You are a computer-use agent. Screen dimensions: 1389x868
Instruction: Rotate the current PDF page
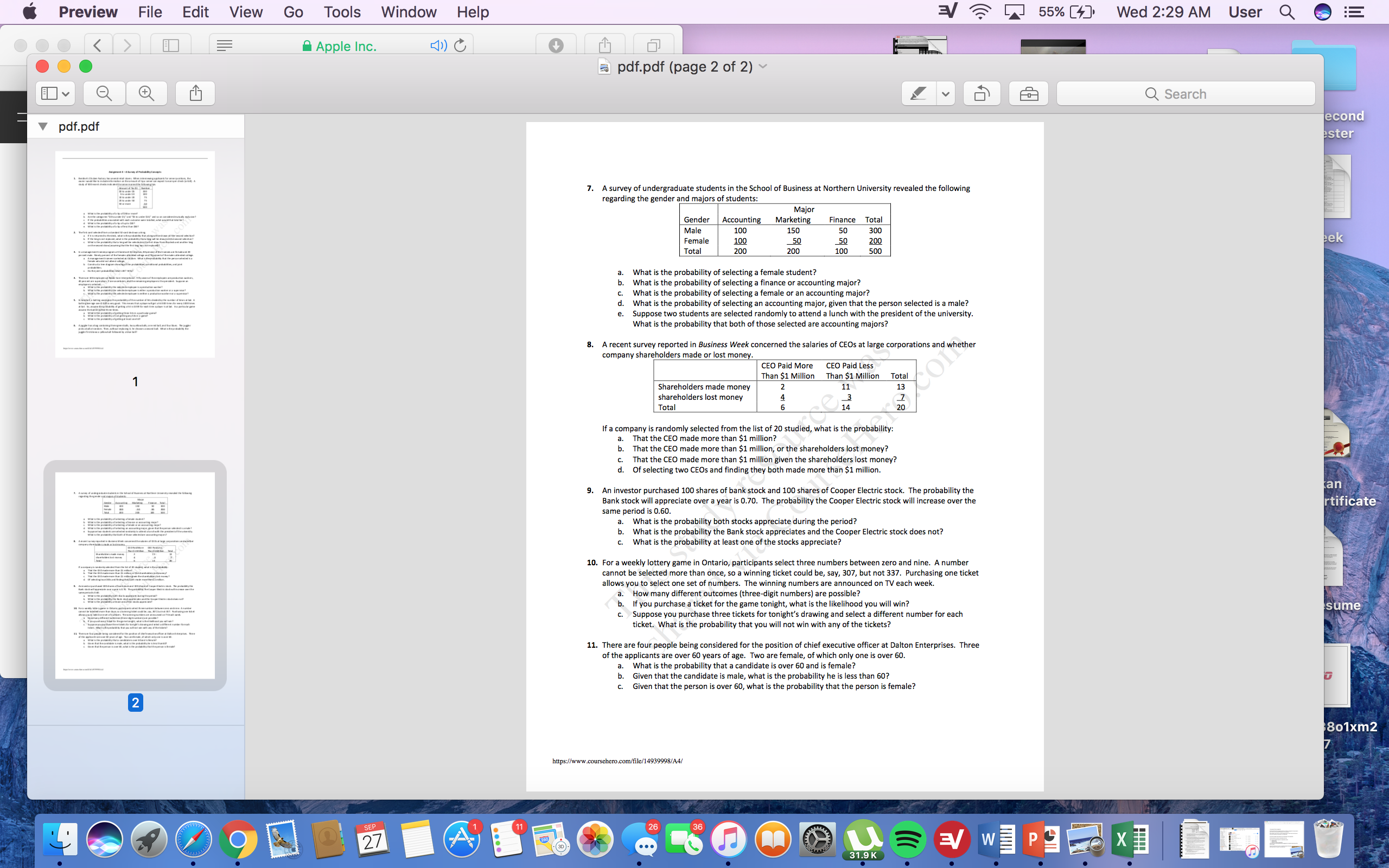[982, 93]
